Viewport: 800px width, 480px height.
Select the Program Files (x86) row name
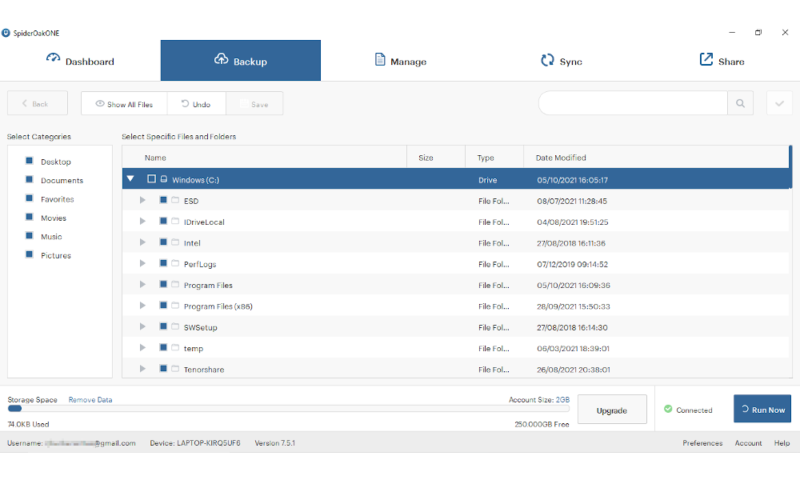point(218,307)
